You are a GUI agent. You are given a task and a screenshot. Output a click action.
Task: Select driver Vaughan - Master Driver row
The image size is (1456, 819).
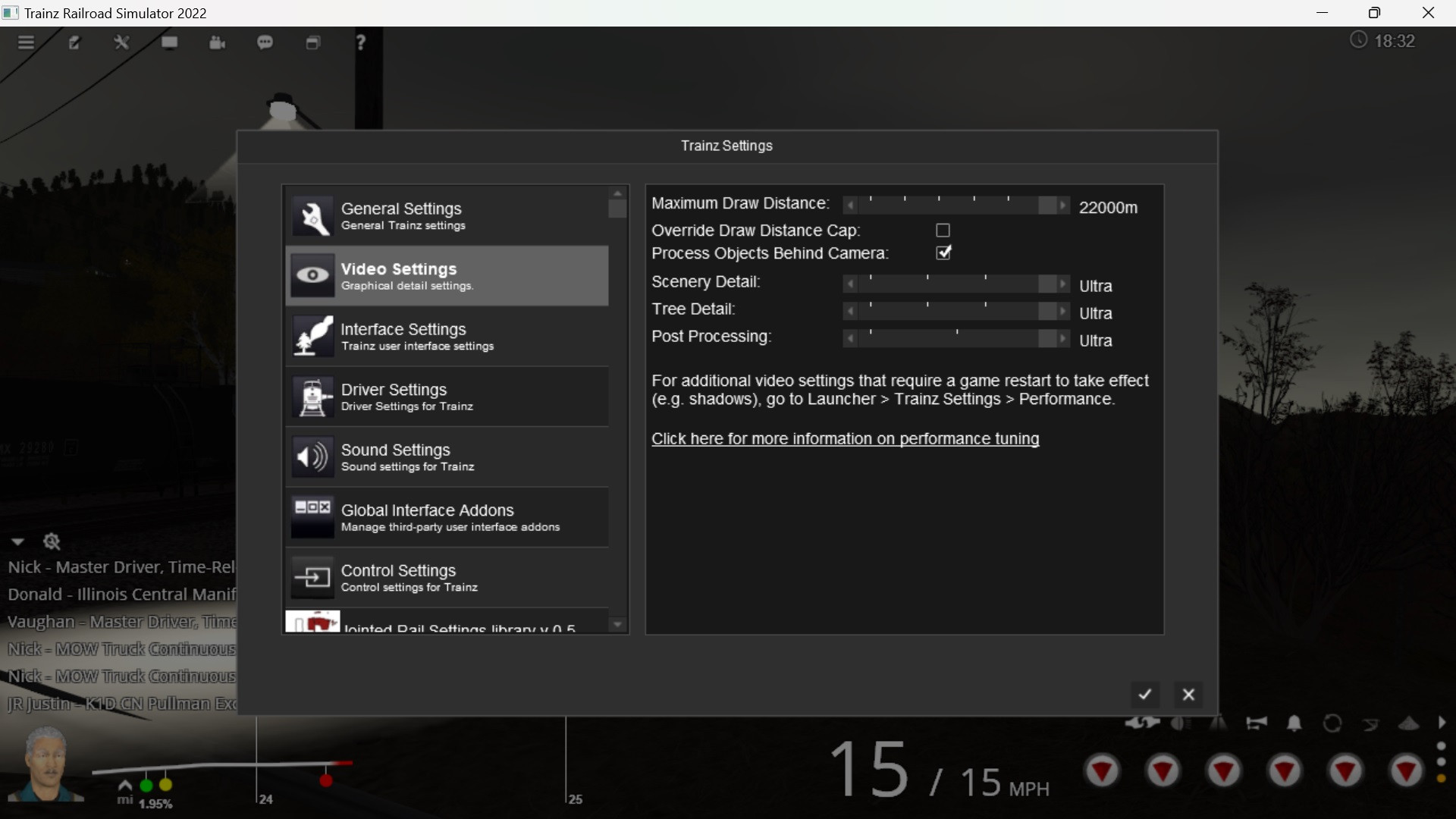point(121,621)
